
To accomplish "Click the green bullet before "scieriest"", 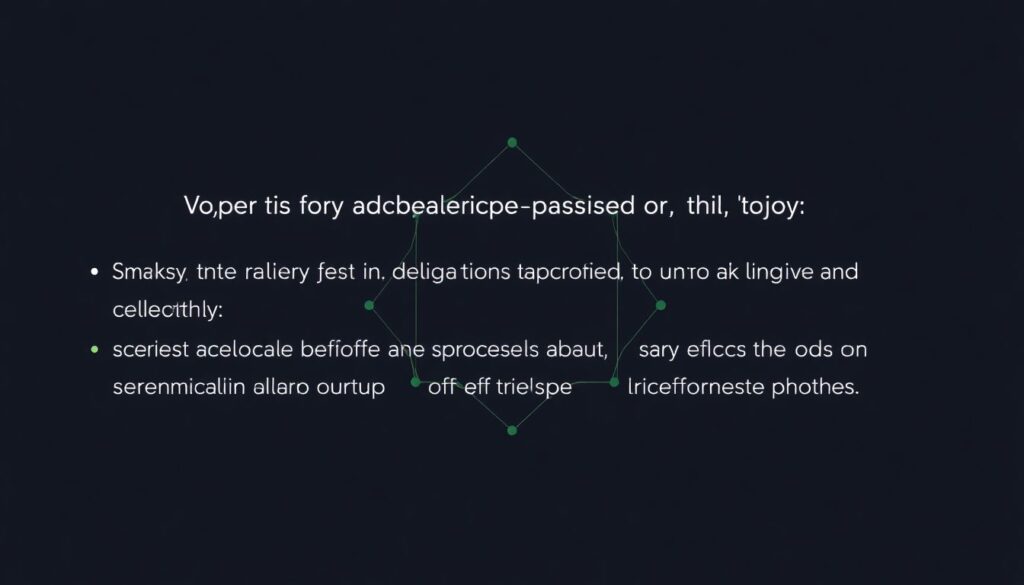I will point(94,350).
